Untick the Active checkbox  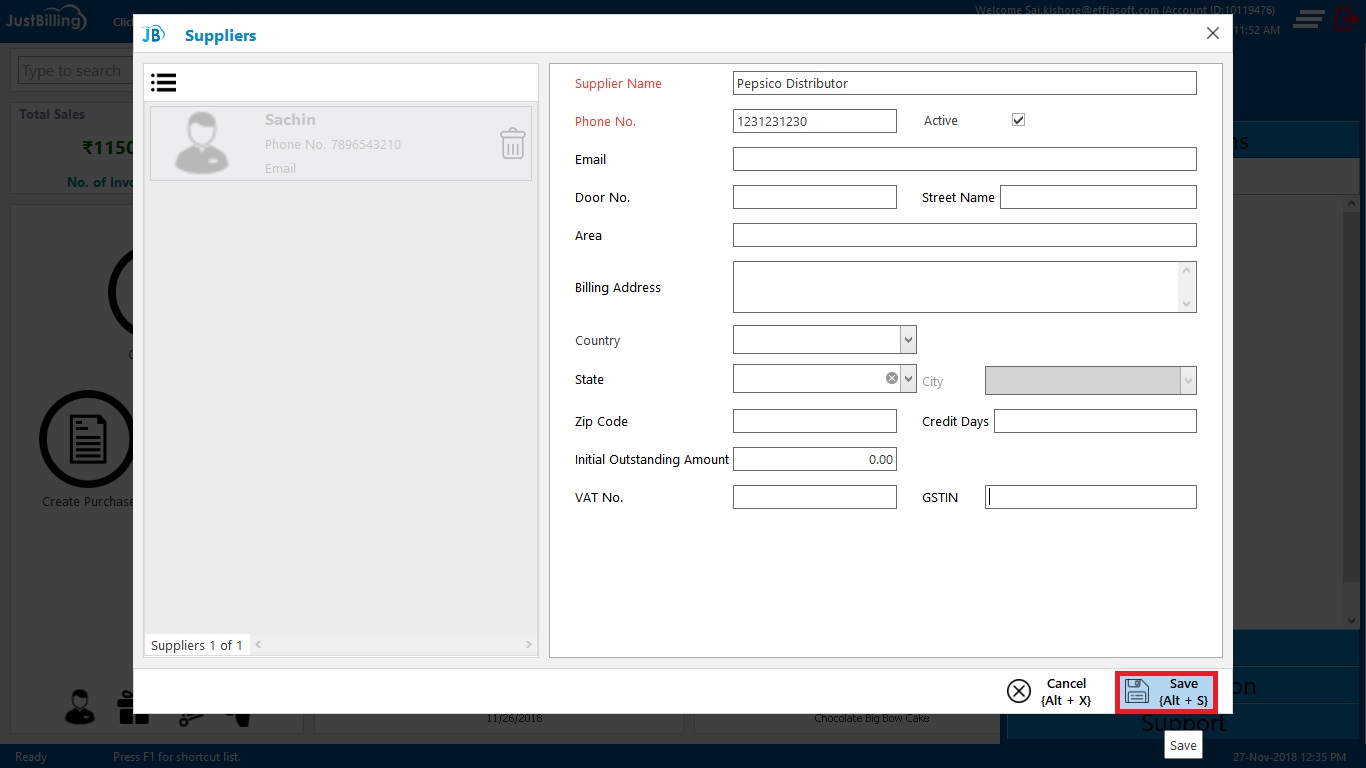[x=1018, y=120]
